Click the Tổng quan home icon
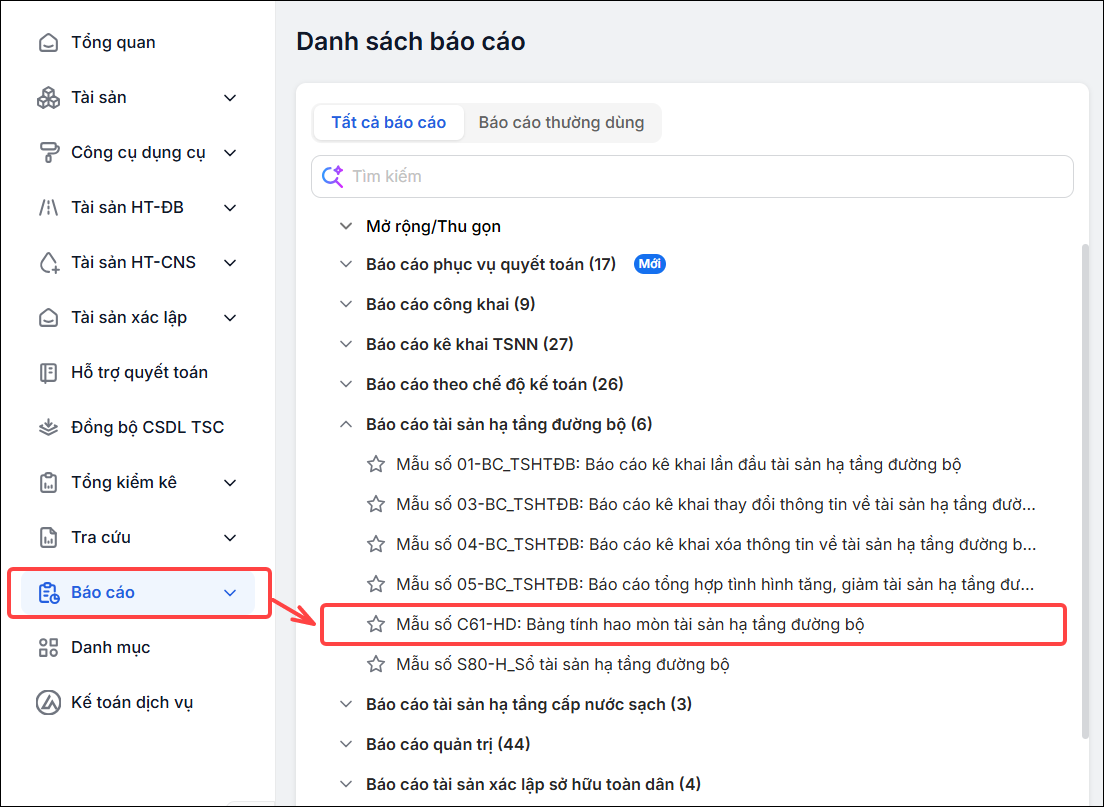Viewport: 1104px width, 807px height. coord(48,42)
